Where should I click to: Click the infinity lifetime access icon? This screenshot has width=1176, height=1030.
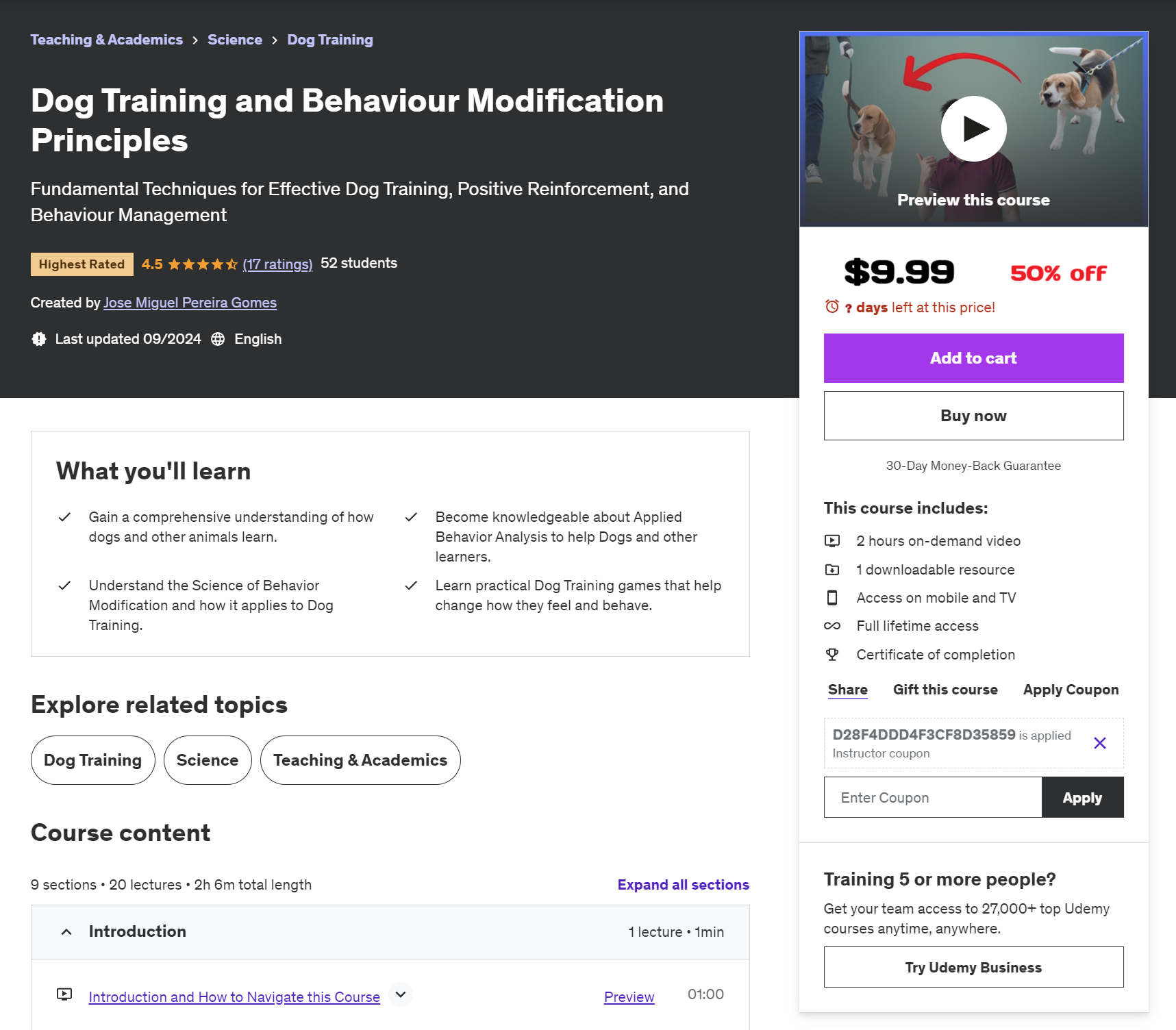(x=832, y=626)
